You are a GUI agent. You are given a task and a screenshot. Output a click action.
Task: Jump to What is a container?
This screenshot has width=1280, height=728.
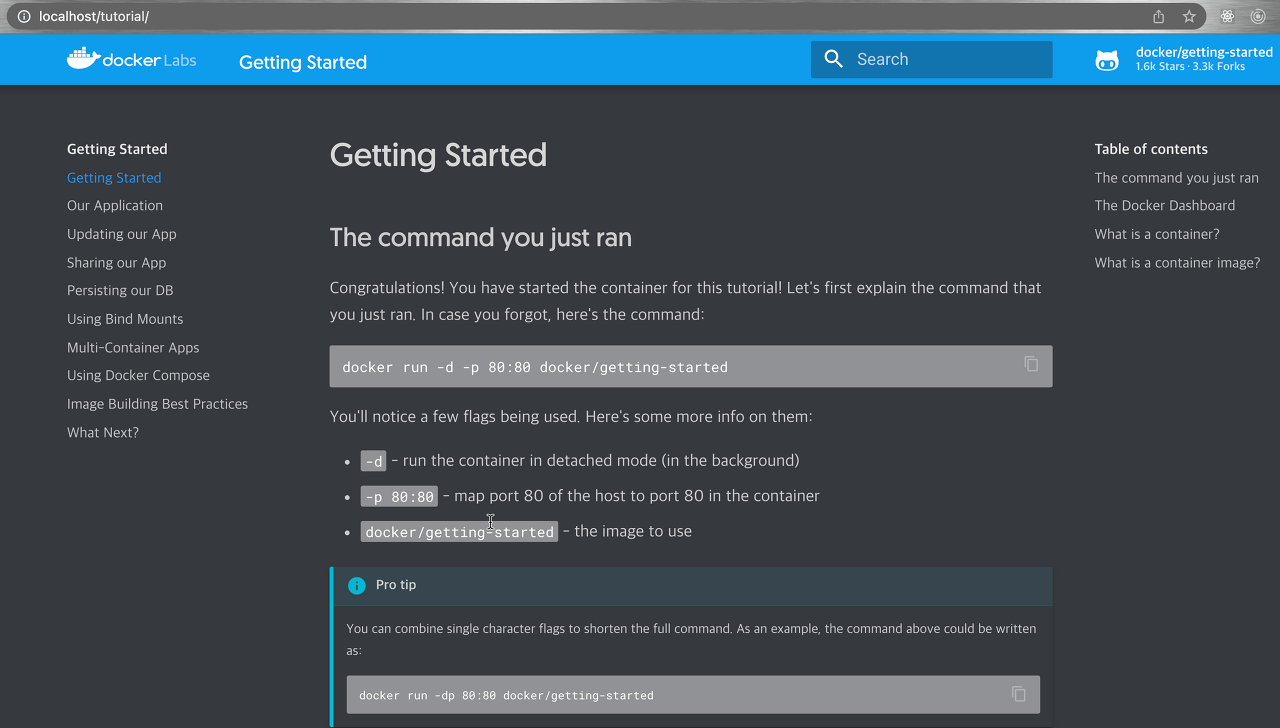click(1157, 234)
